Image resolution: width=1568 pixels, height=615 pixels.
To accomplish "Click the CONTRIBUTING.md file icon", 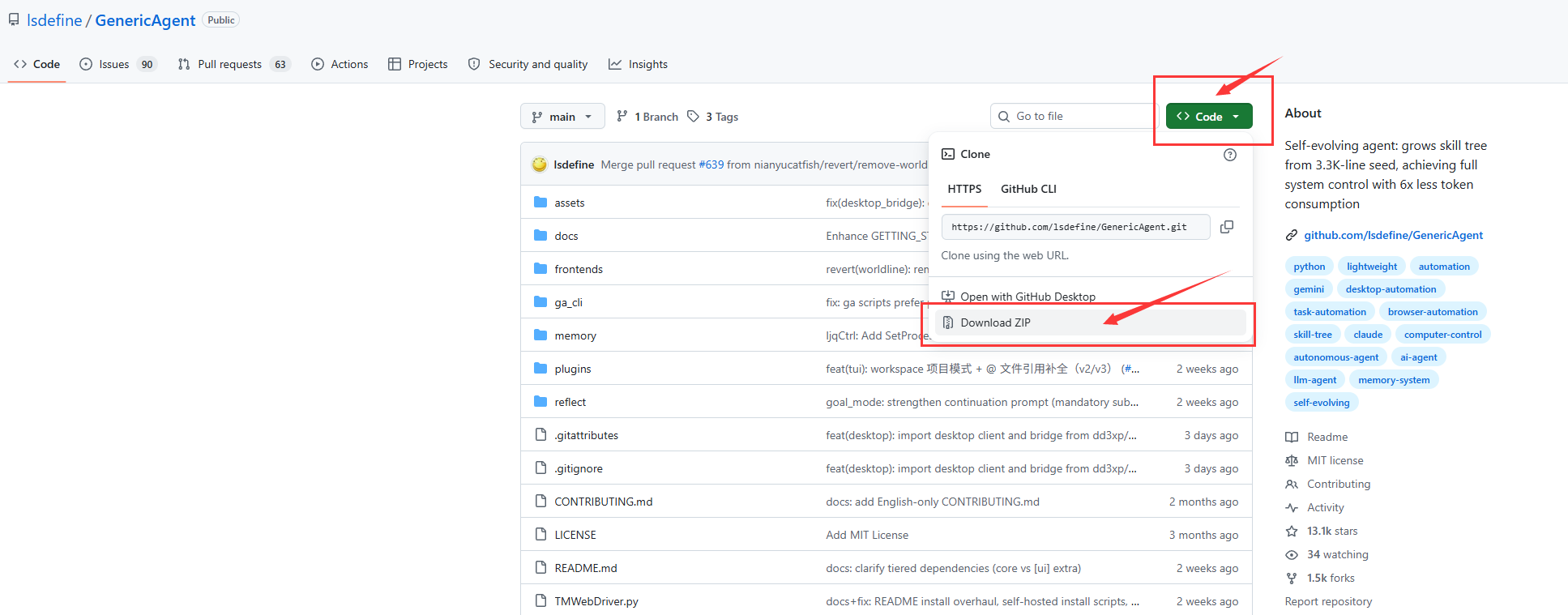I will [x=540, y=501].
